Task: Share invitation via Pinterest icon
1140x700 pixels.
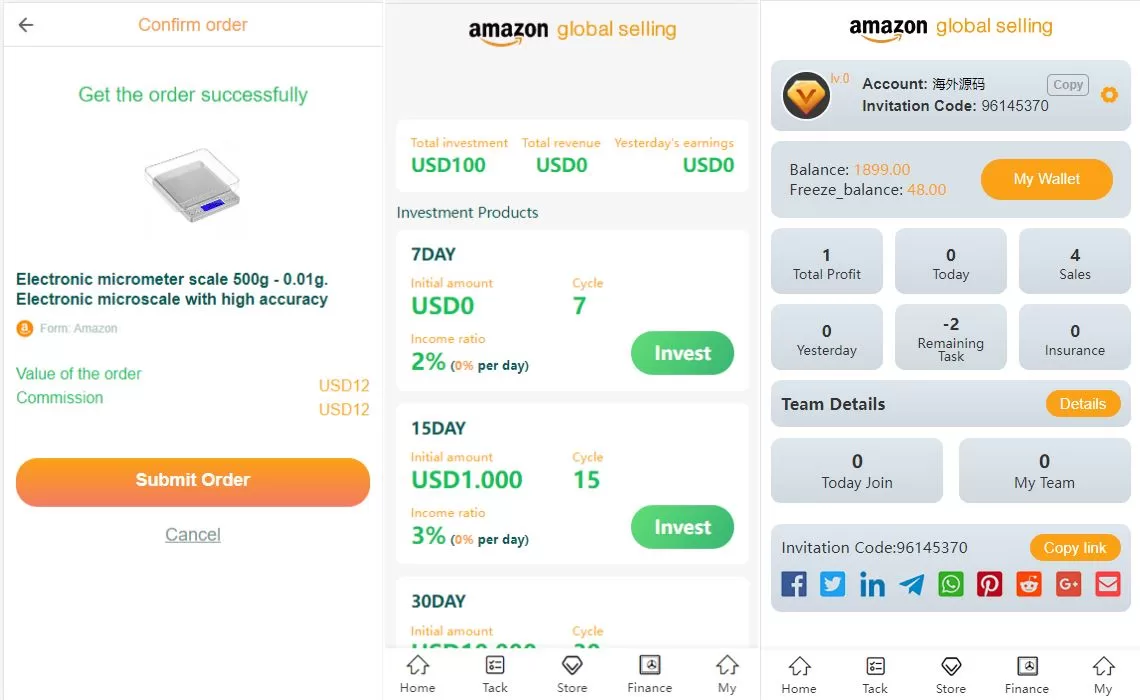Action: pos(990,584)
